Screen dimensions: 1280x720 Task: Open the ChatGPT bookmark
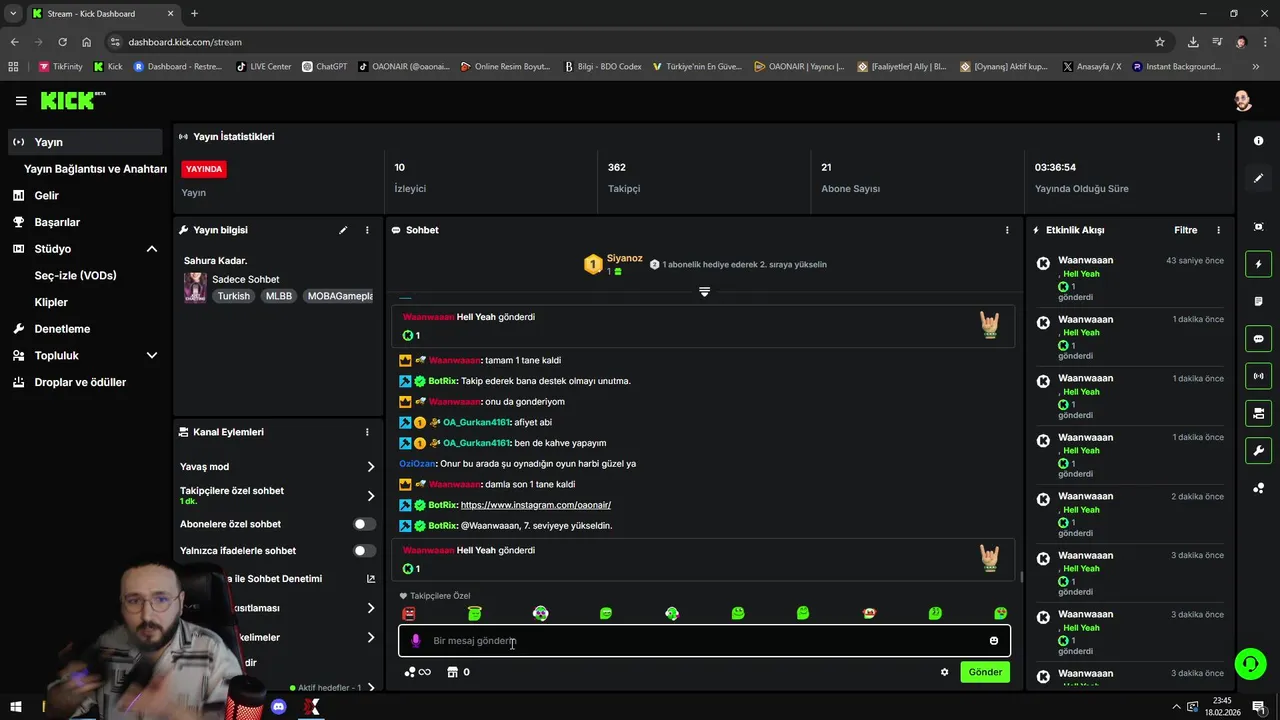324,67
